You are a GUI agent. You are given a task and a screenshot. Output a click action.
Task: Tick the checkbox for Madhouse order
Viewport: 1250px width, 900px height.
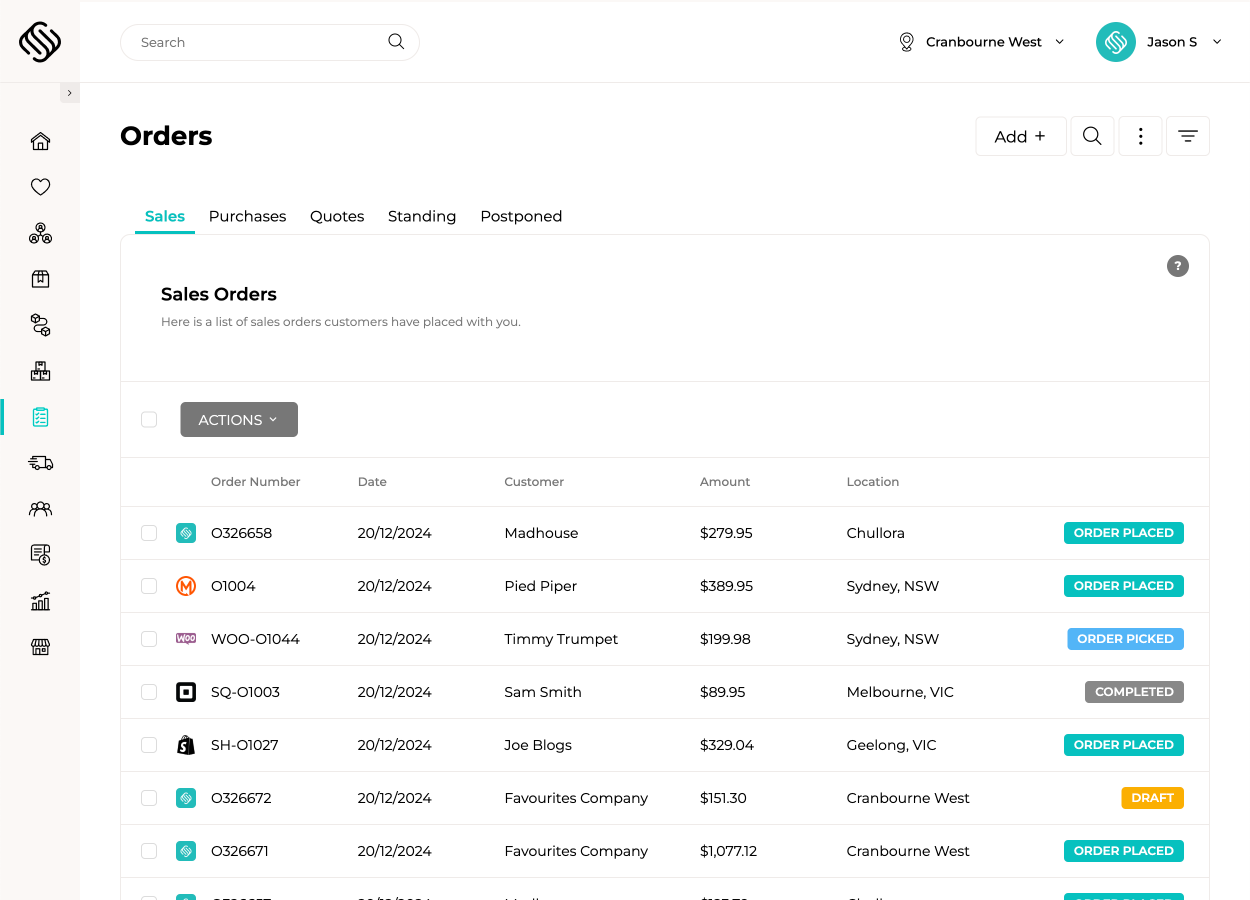[149, 533]
